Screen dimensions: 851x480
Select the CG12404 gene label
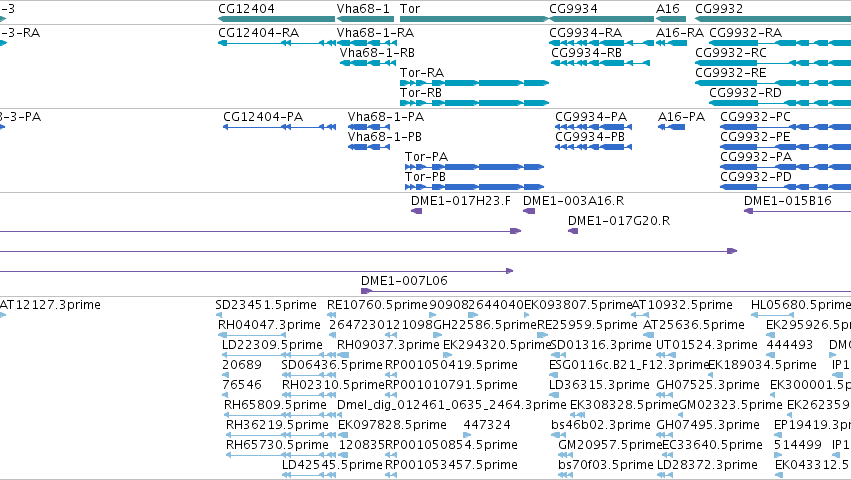(x=246, y=9)
